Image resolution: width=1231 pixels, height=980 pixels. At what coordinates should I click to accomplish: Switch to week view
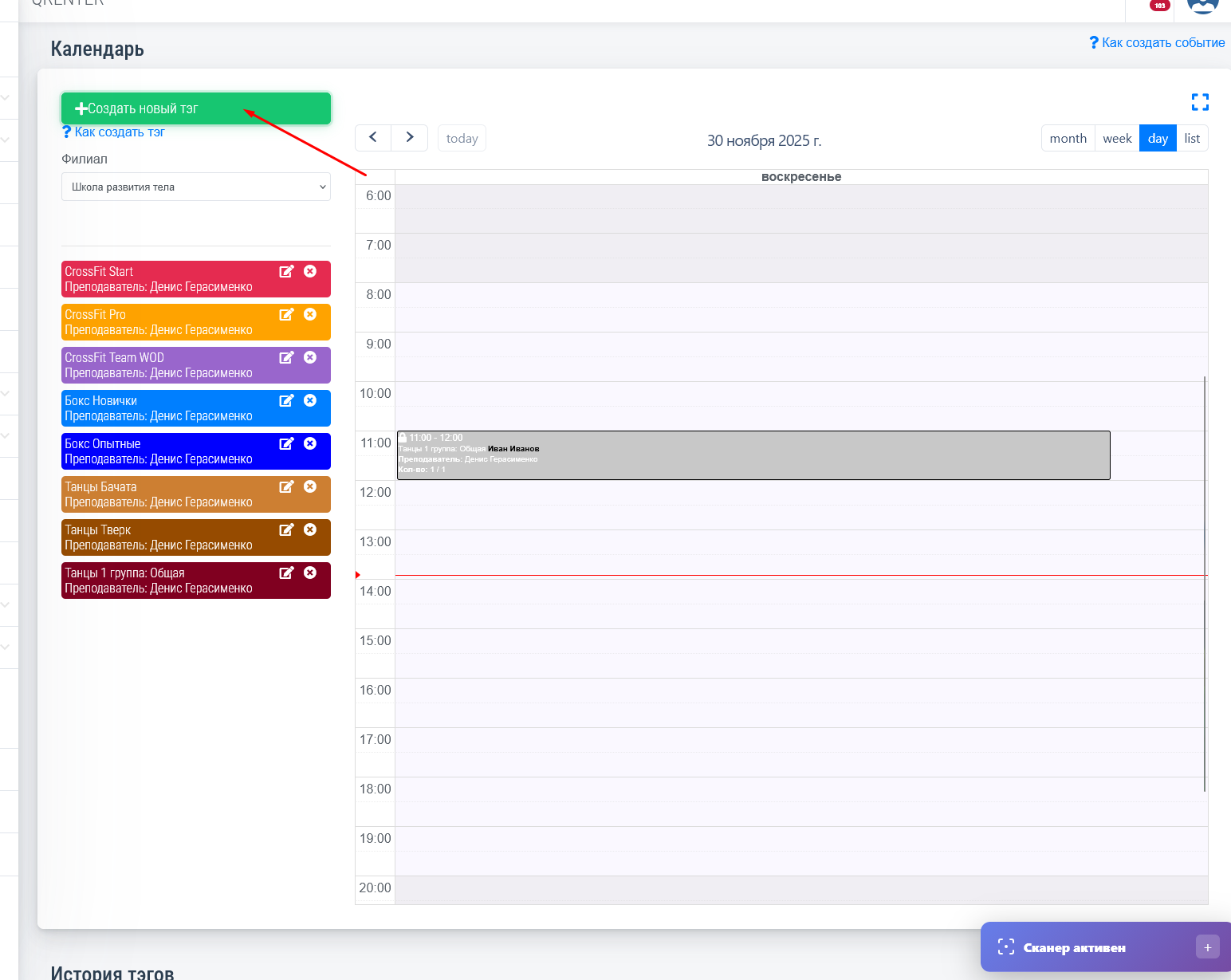coord(1117,138)
